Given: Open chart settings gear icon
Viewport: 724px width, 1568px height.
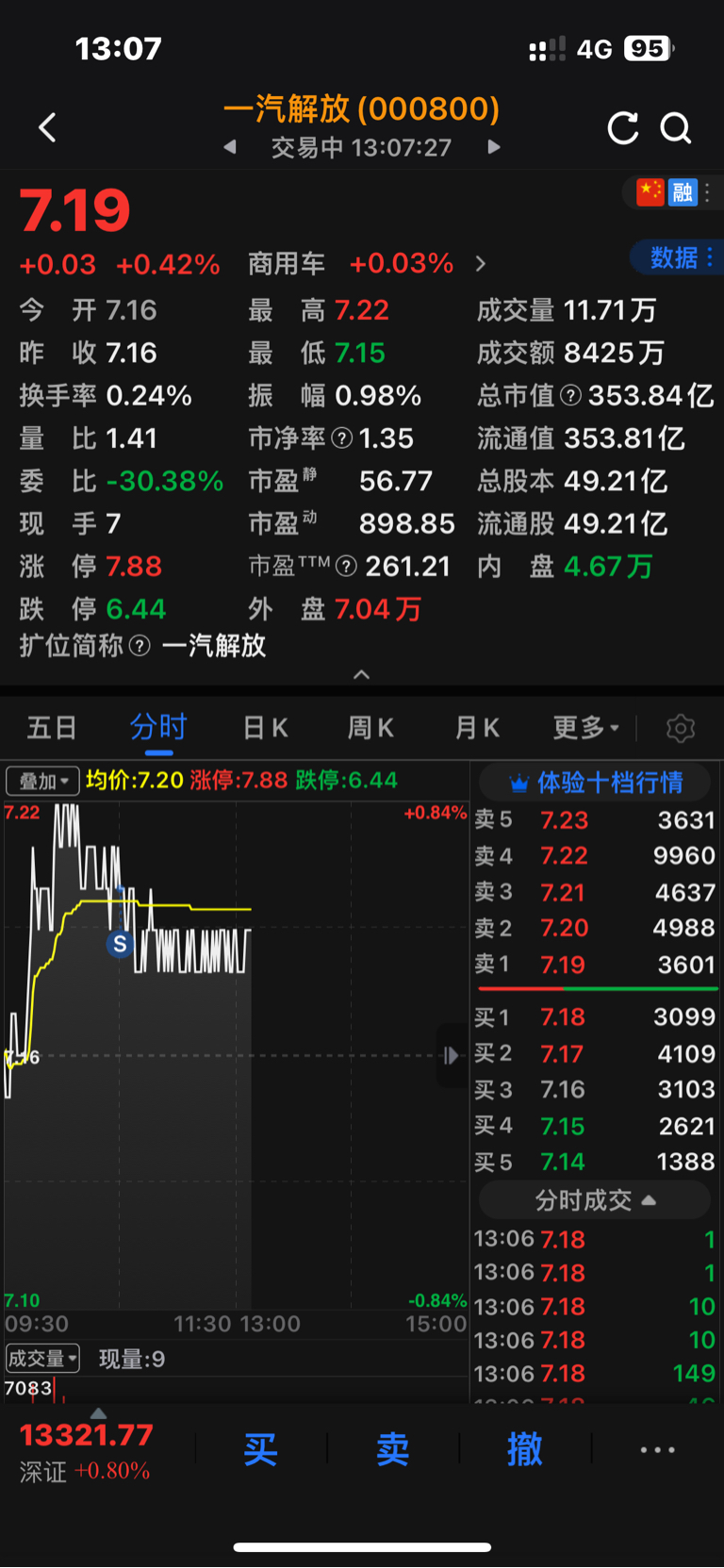Looking at the screenshot, I should pos(681,728).
